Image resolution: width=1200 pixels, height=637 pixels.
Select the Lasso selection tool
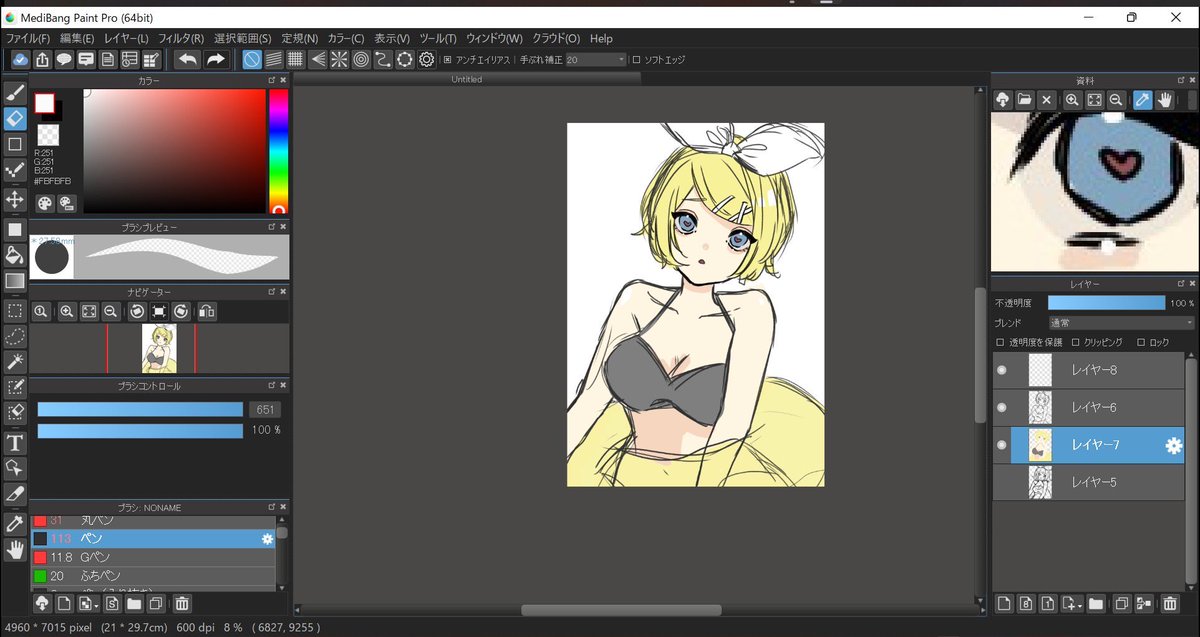coord(15,336)
